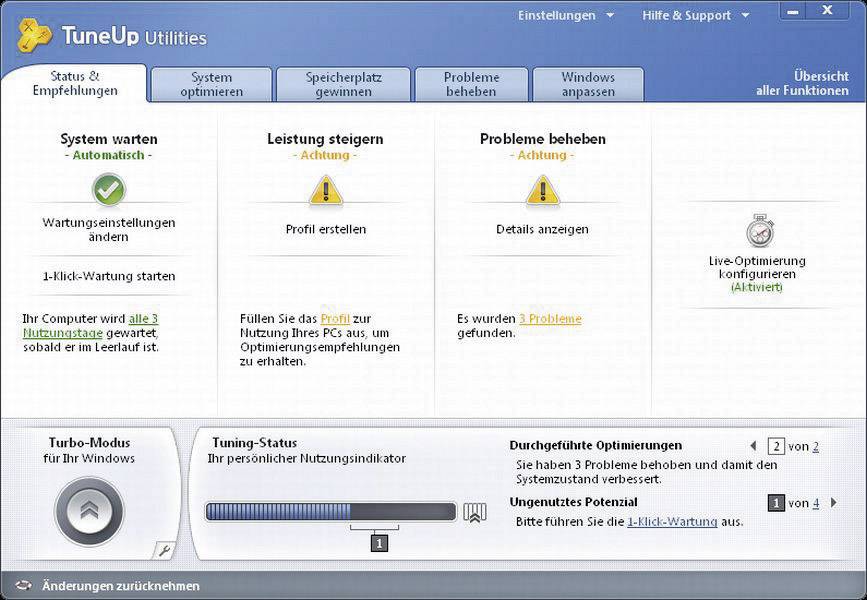Click the undo icon beside Änderungen zurücknehmen
The height and width of the screenshot is (600, 867).
[23, 585]
